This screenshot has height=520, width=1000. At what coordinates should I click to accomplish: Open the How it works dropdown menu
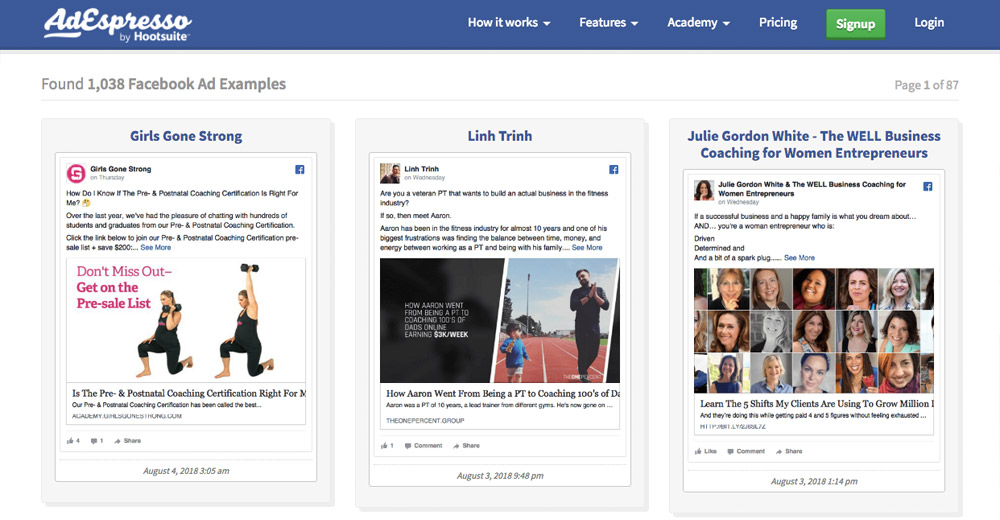click(508, 22)
